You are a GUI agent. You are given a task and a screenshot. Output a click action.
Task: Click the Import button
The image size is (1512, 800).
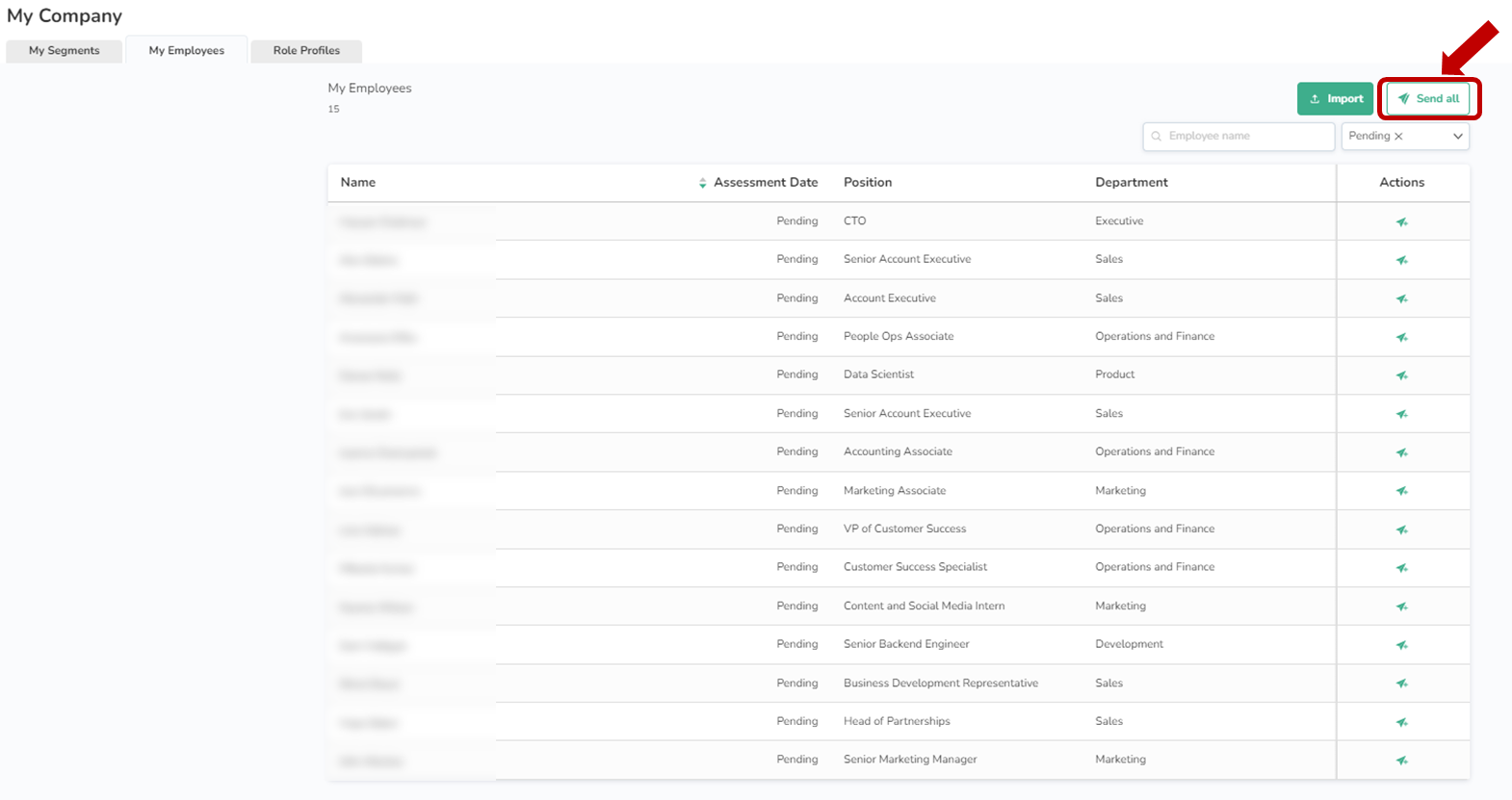point(1335,99)
